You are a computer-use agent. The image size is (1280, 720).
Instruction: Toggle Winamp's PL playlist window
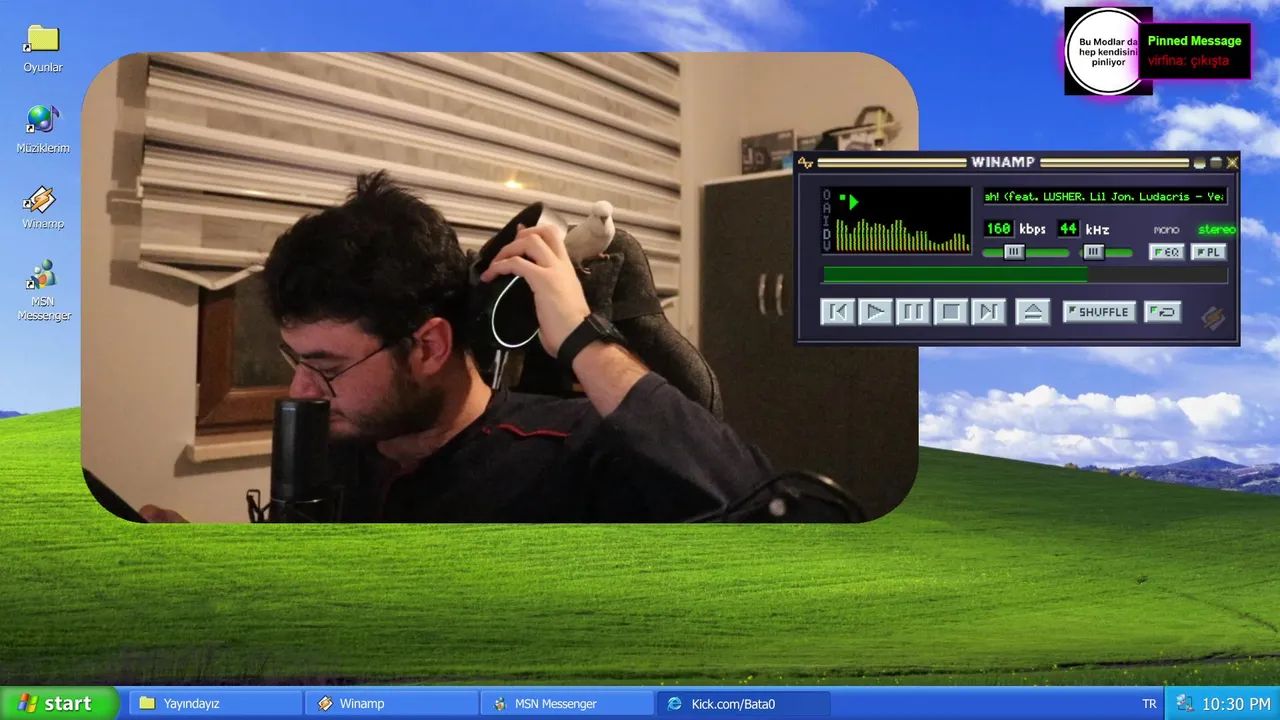click(1208, 252)
